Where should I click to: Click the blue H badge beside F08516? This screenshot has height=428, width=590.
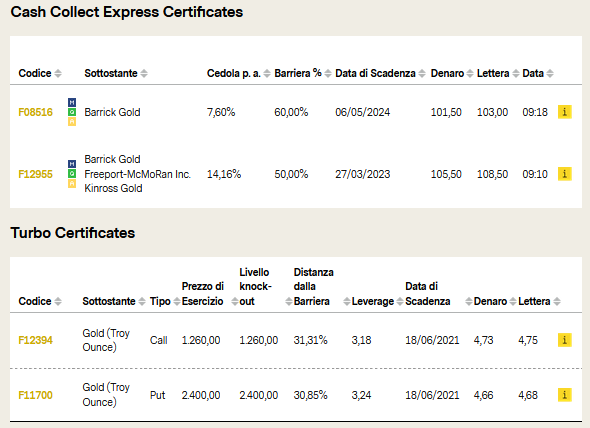coord(72,102)
